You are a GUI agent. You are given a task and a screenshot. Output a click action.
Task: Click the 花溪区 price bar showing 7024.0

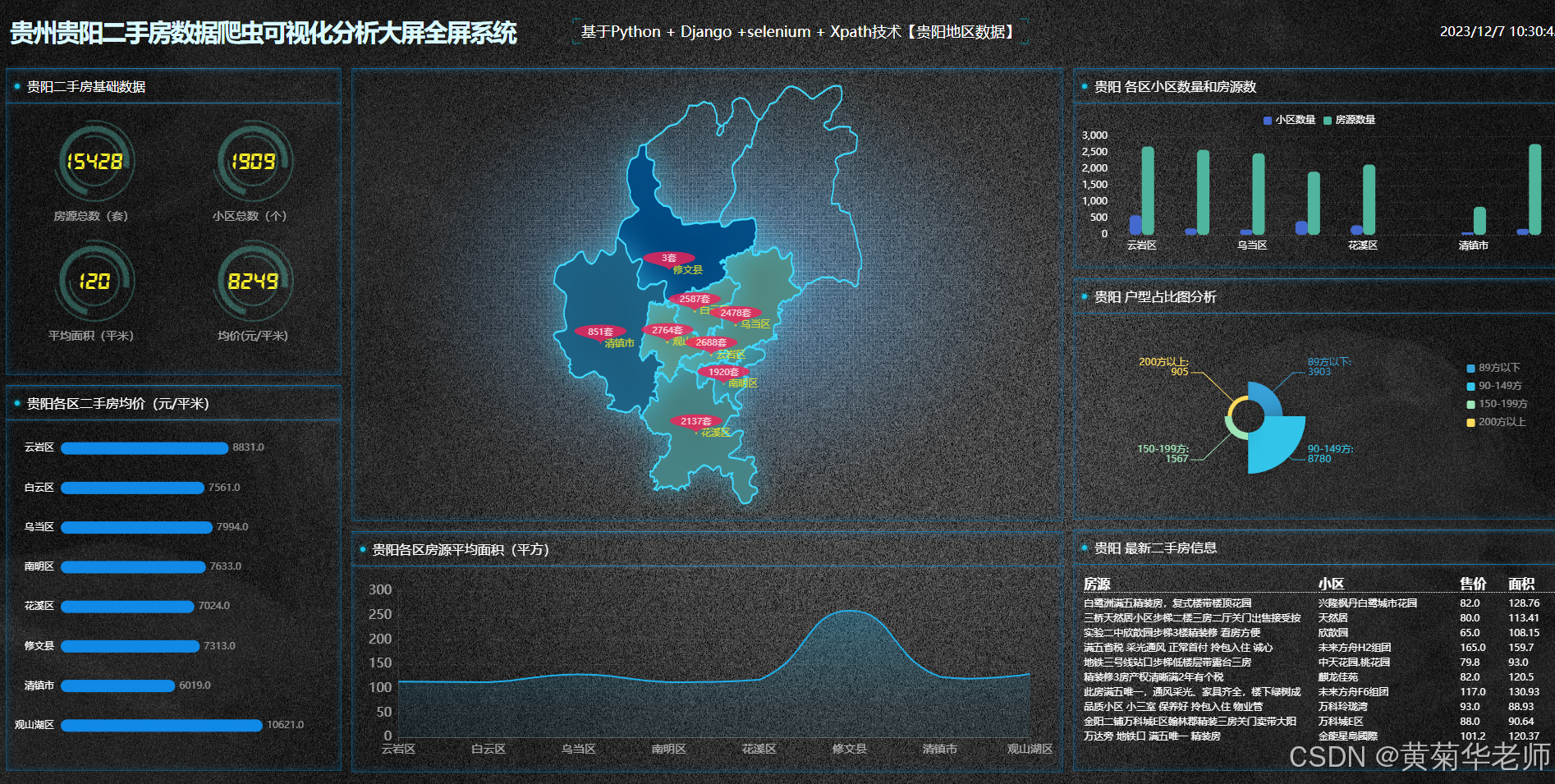point(127,606)
